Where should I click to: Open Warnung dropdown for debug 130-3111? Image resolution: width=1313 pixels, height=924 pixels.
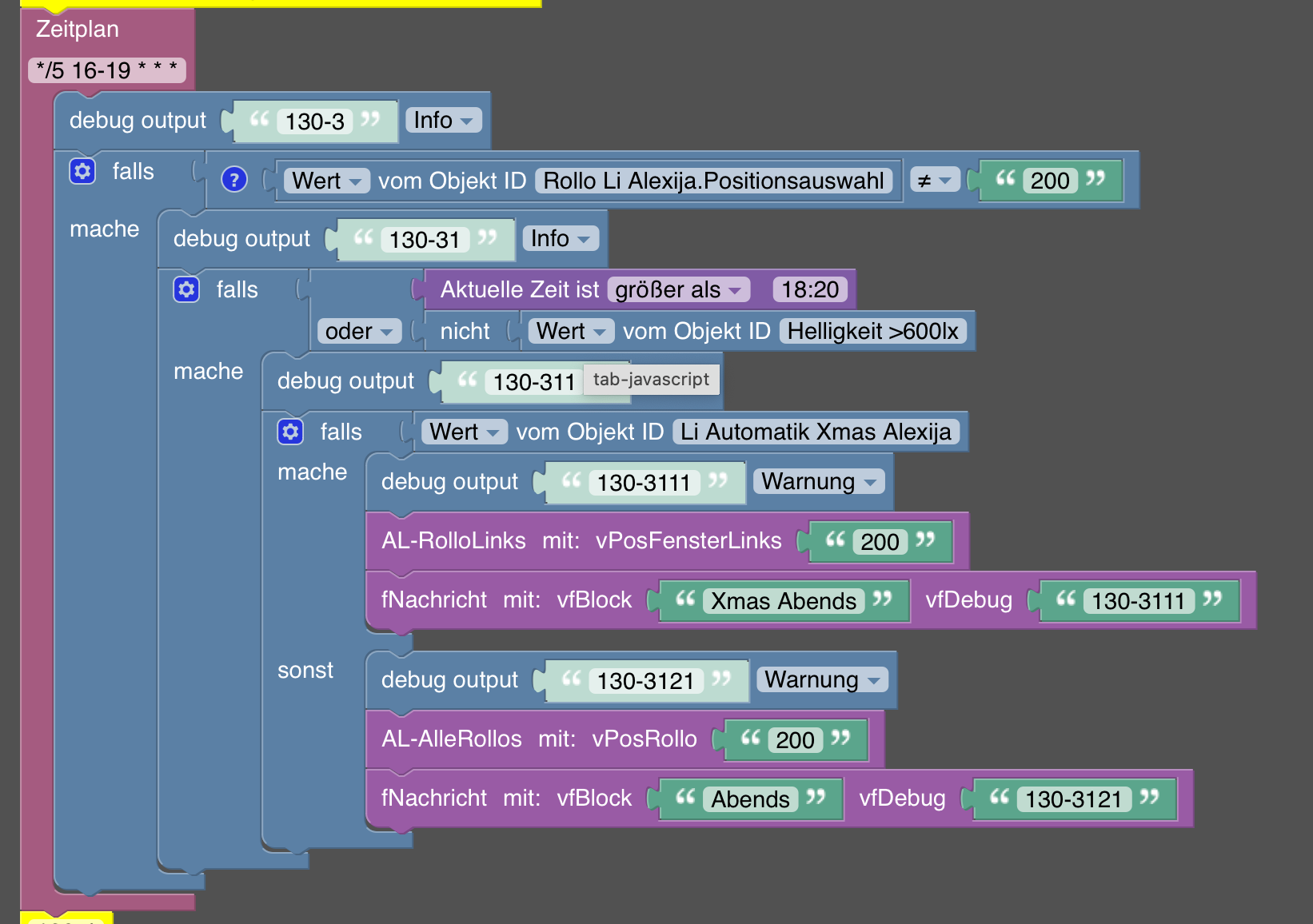point(819,481)
